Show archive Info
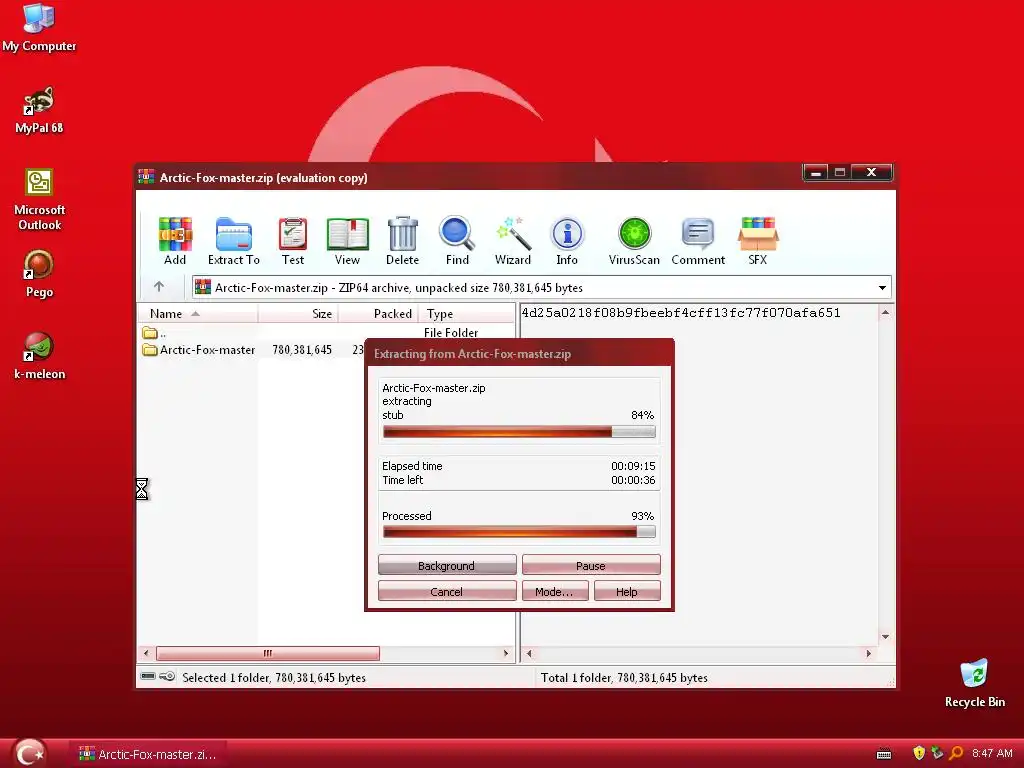1024x768 pixels. point(567,241)
